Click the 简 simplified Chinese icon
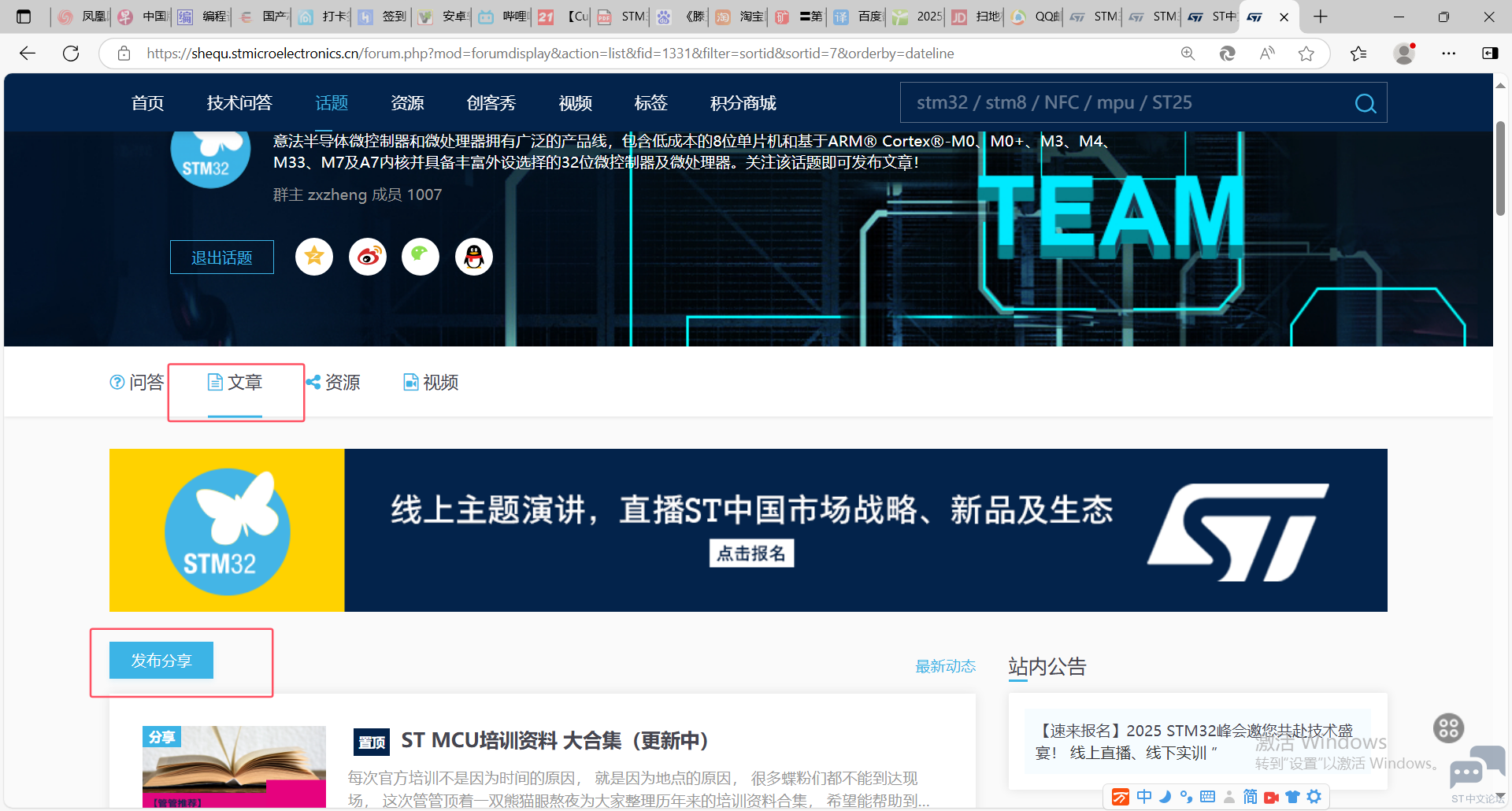1512x811 pixels. click(1250, 797)
